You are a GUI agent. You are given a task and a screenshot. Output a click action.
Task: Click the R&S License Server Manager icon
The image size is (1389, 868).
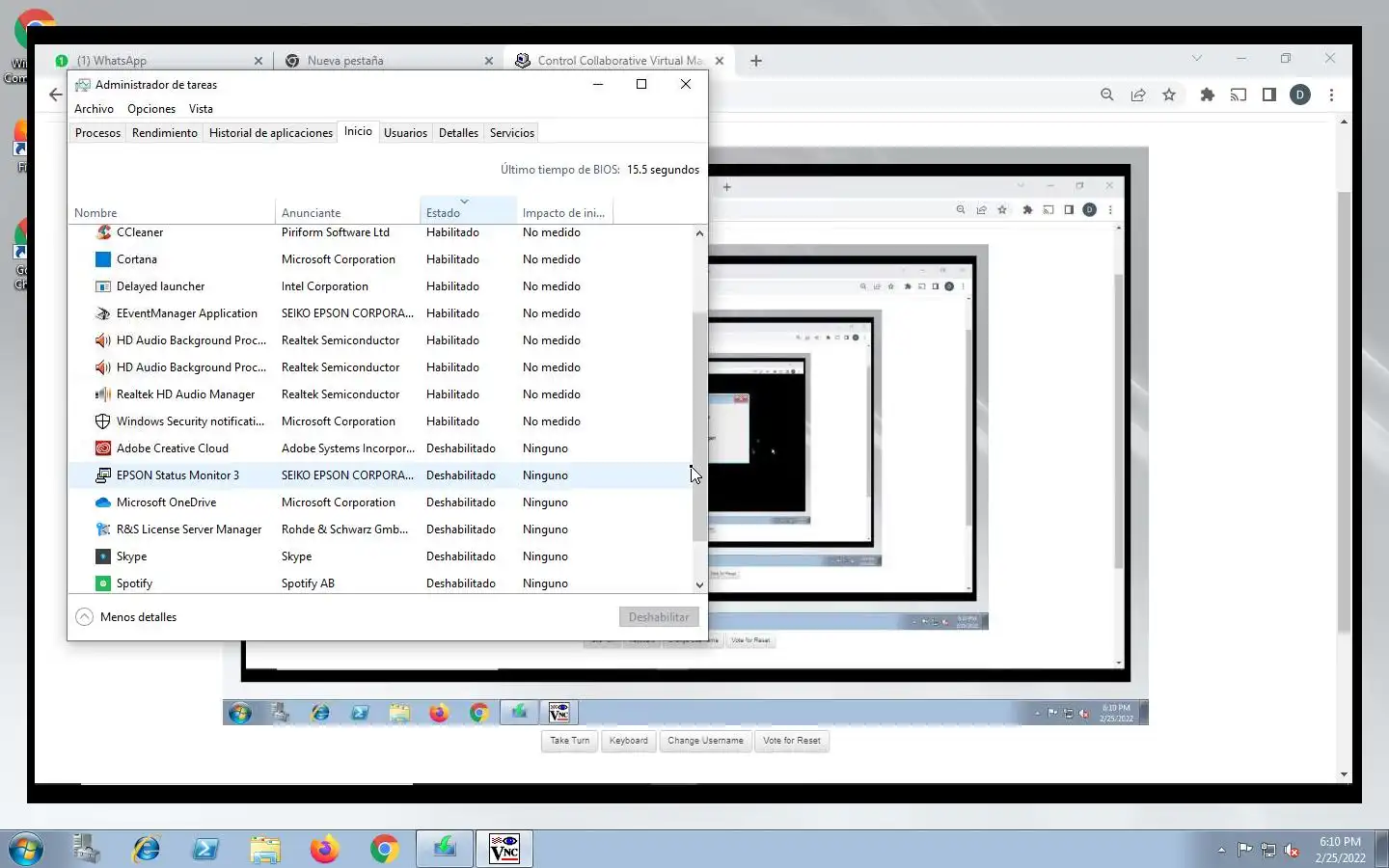[103, 529]
